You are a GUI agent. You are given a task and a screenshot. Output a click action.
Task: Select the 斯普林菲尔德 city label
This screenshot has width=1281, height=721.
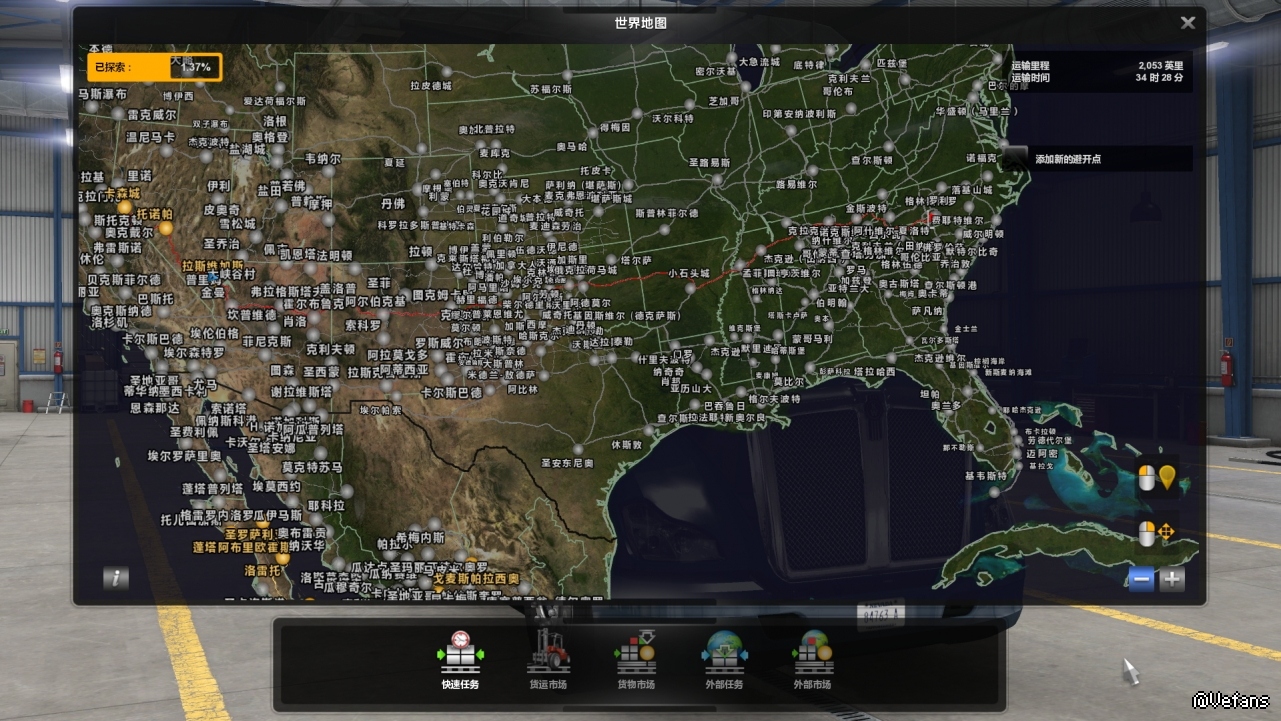tap(668, 213)
